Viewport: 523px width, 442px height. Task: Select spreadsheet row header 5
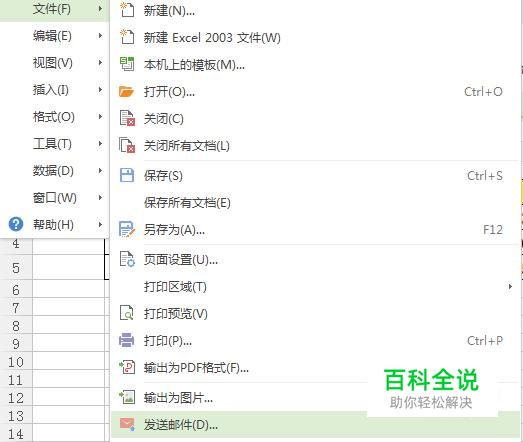[16, 268]
